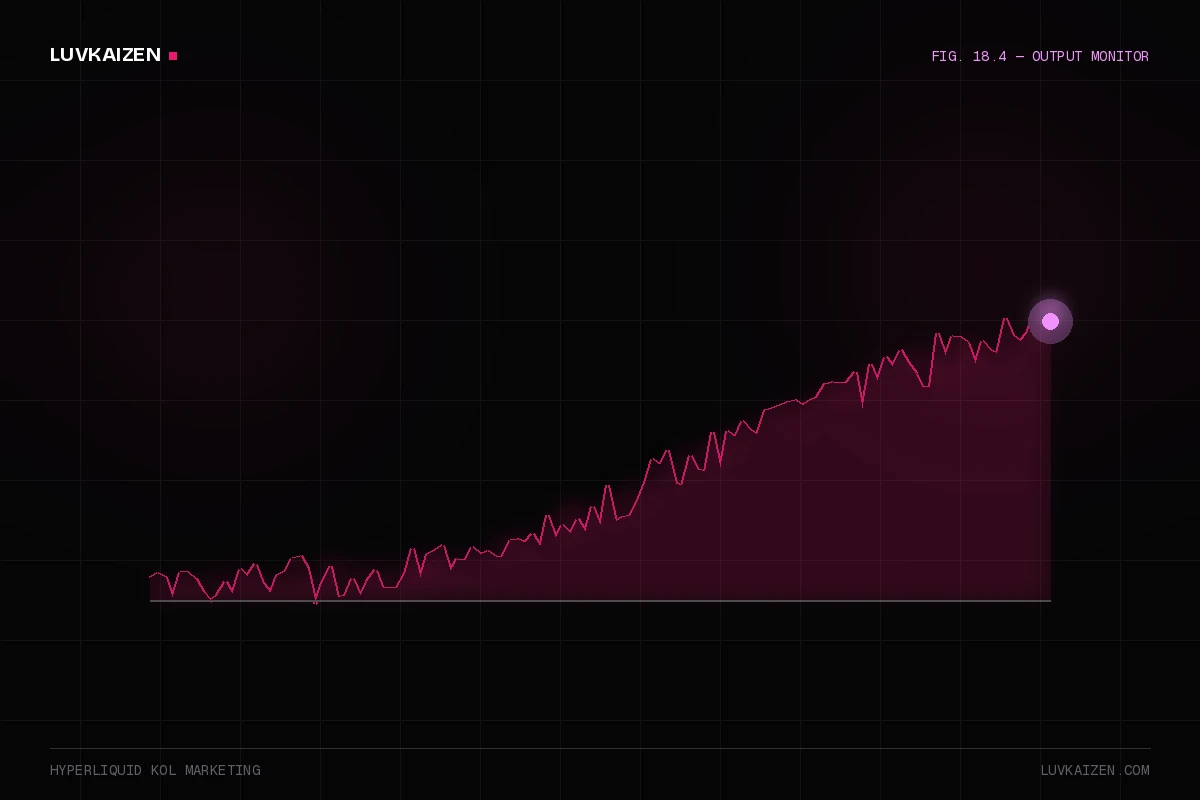Image resolution: width=1200 pixels, height=800 pixels.
Task: Click the pink square beside LUVKAIZEN
Action: (173, 56)
